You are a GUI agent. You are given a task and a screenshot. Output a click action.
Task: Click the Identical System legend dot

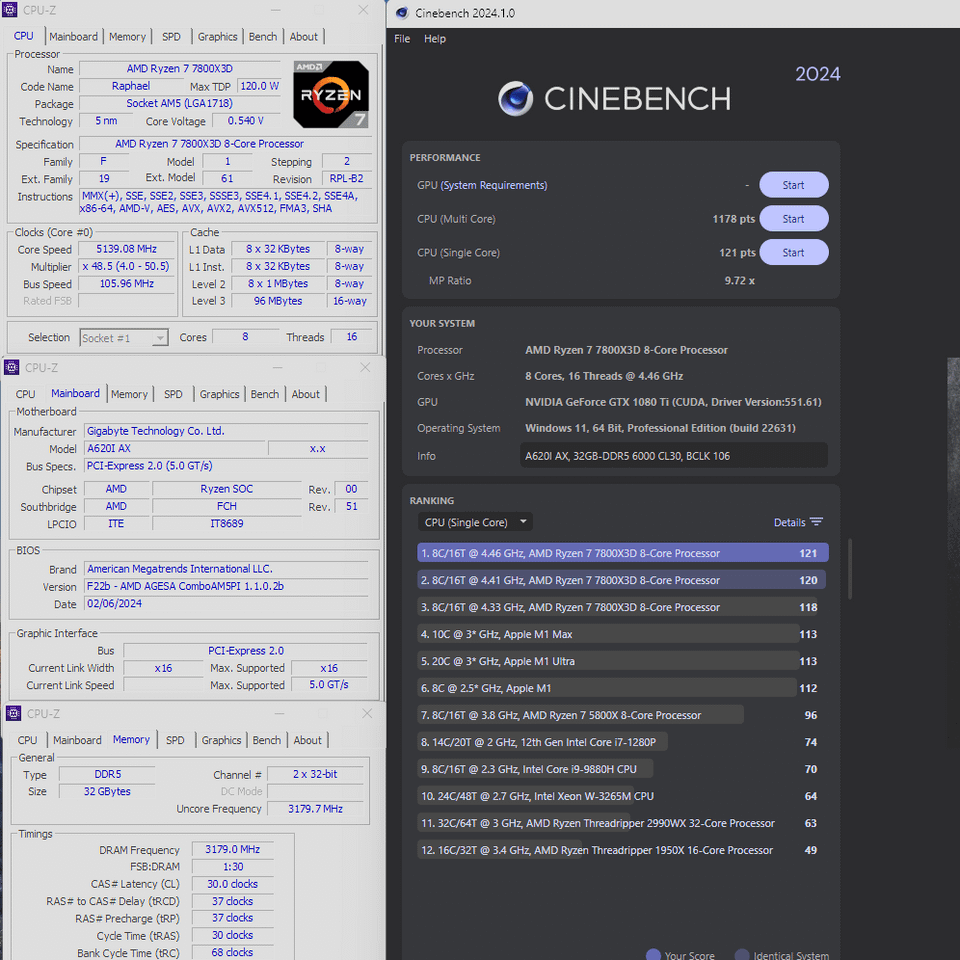(741, 954)
